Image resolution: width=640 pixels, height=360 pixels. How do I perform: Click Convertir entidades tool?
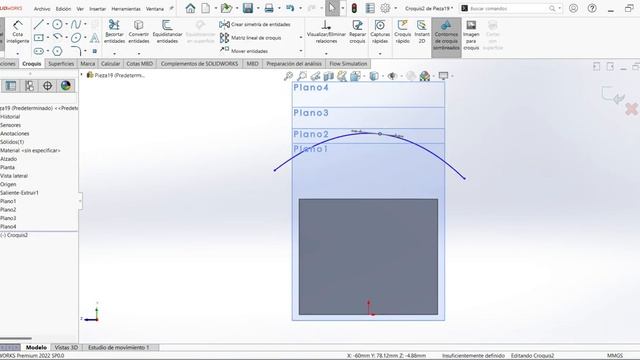139,31
